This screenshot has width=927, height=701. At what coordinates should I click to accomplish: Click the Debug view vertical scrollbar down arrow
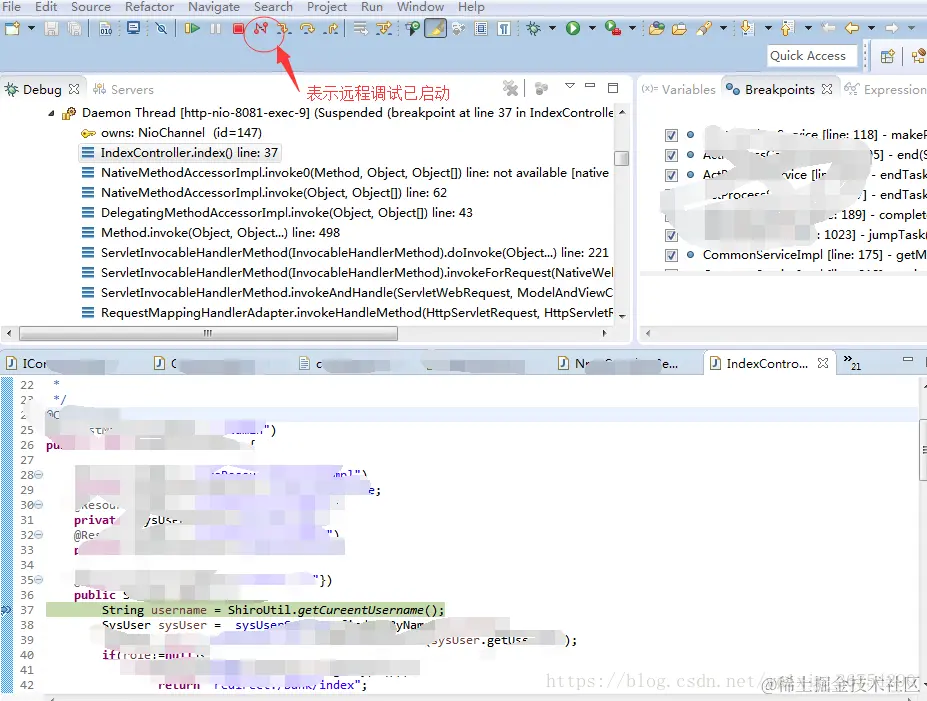pyautogui.click(x=622, y=316)
